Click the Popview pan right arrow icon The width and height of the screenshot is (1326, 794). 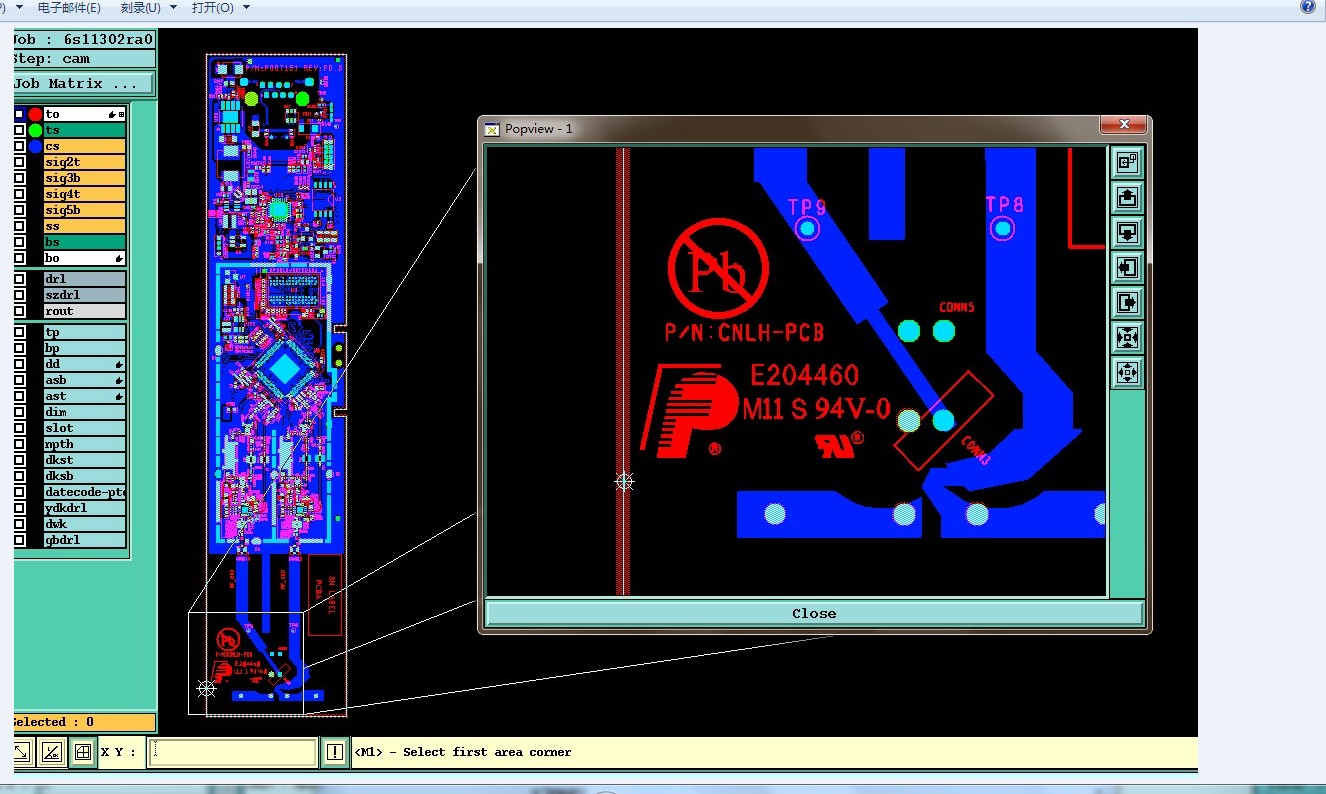point(1127,302)
